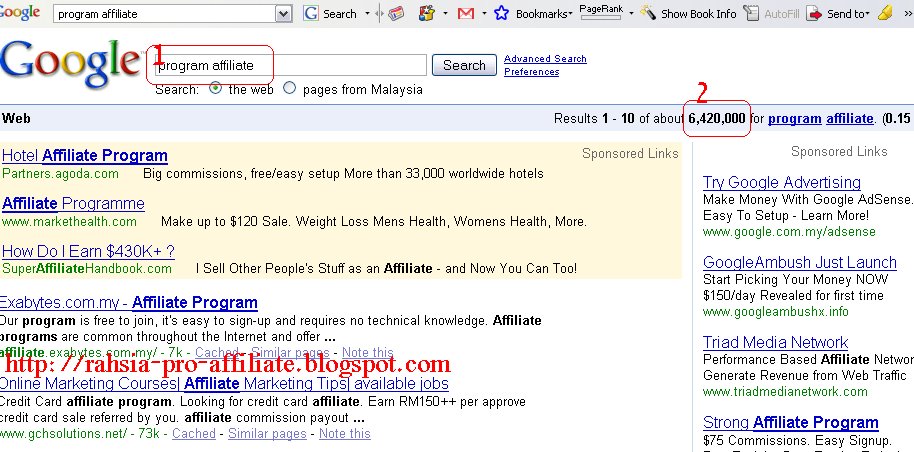Expand the PageRank dropdown arrow

click(631, 14)
